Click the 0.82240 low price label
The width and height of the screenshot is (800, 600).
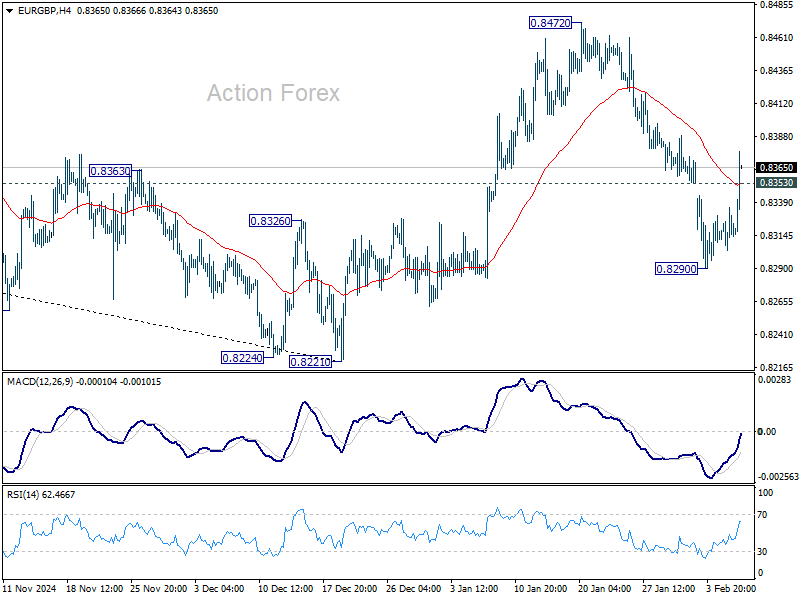coord(242,358)
